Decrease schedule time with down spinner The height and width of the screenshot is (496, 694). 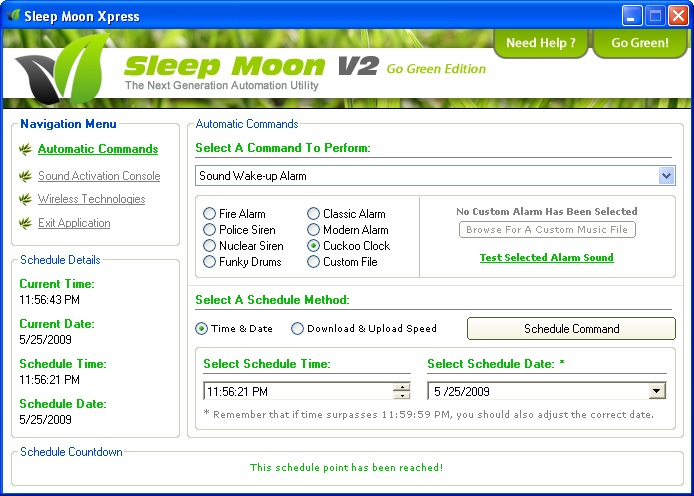(401, 396)
